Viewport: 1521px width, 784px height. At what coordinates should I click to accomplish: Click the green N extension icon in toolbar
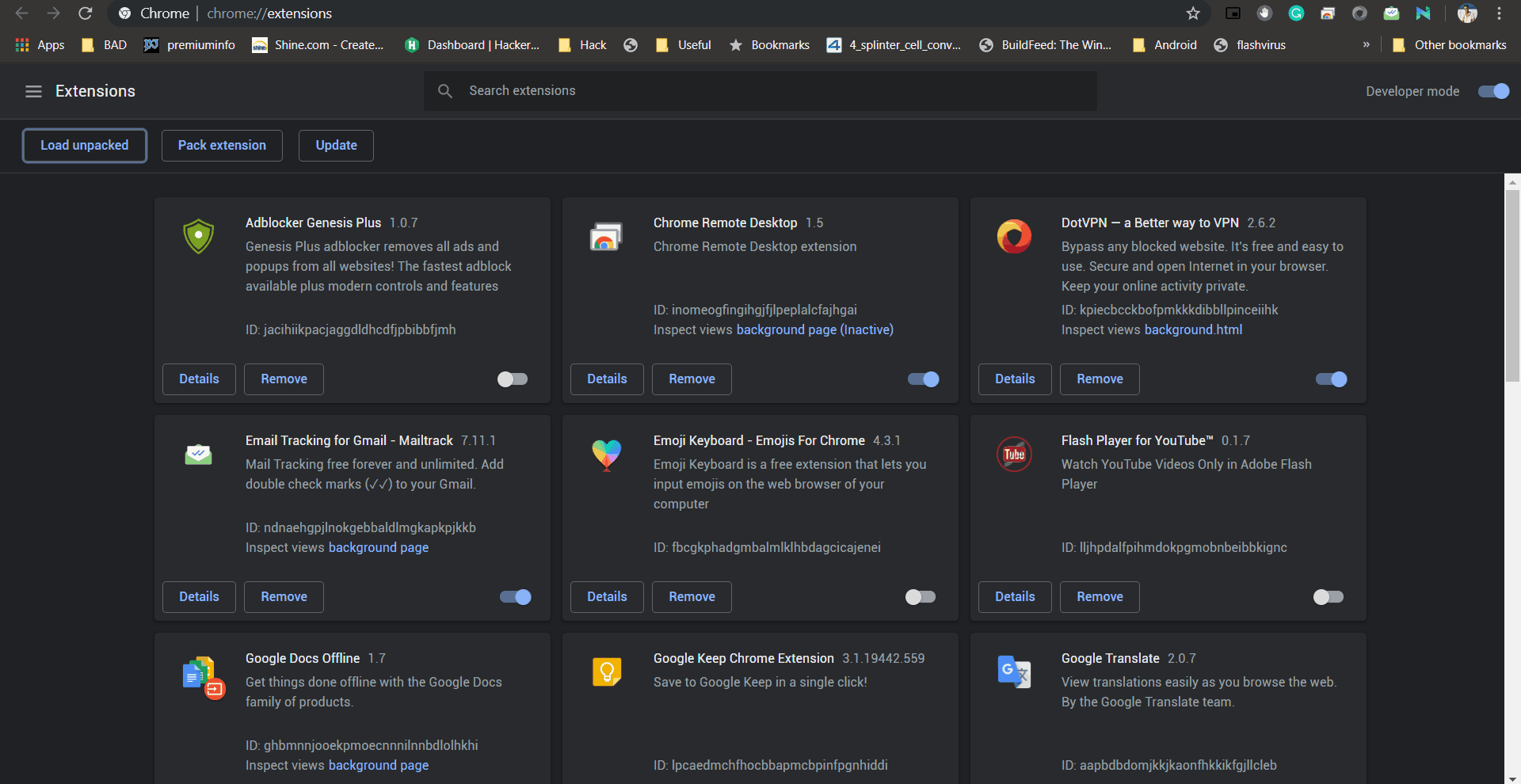(x=1423, y=13)
